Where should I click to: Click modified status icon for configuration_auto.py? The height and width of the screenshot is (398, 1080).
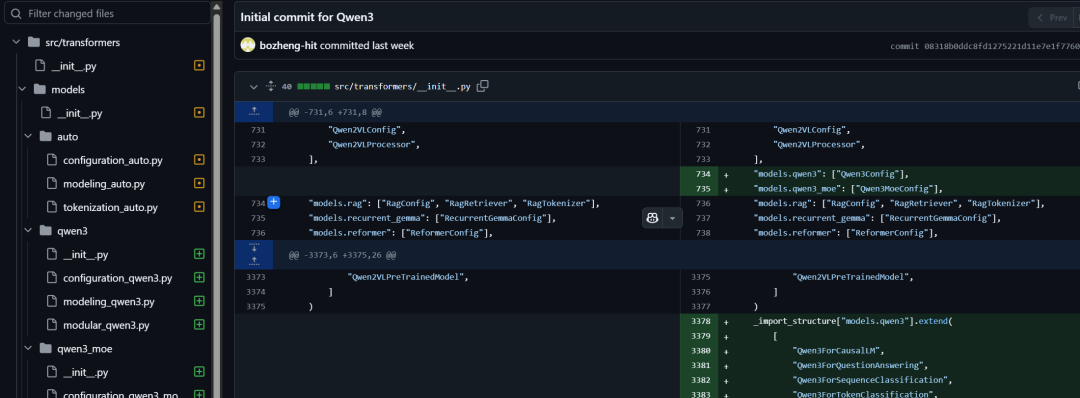200,160
